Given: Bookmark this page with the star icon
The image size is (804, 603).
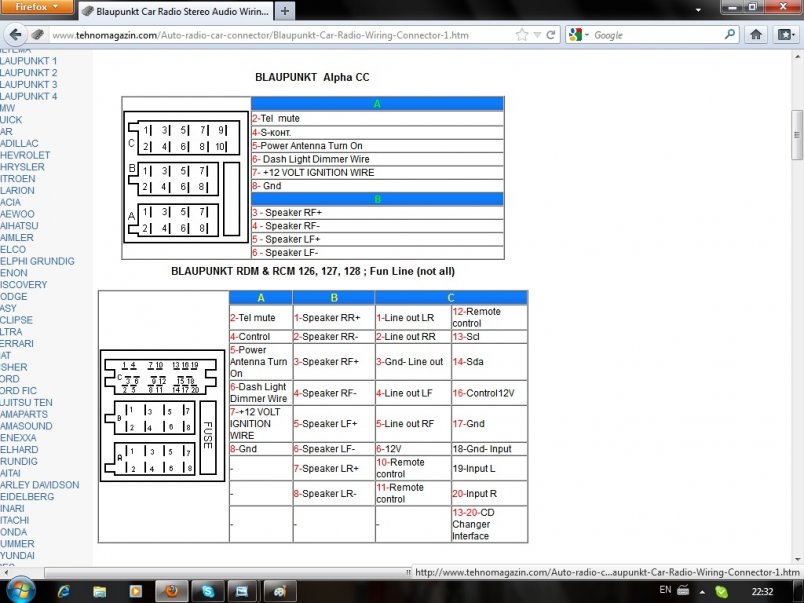Looking at the screenshot, I should click(x=522, y=35).
